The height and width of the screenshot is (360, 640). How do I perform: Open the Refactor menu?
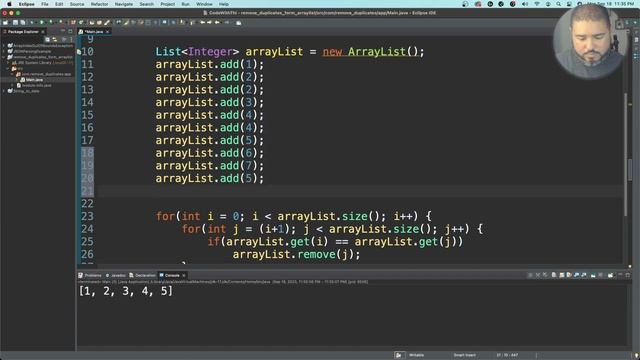[99, 4]
